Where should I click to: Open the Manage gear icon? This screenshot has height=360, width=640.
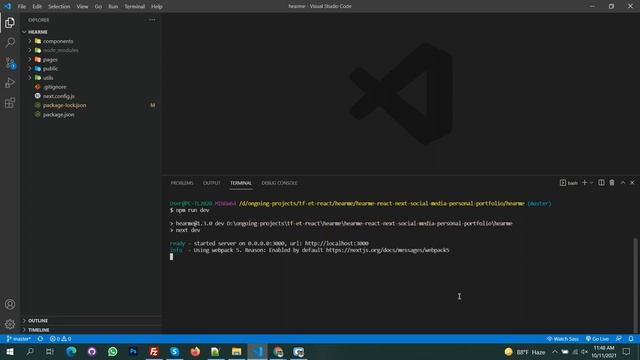tap(10, 324)
